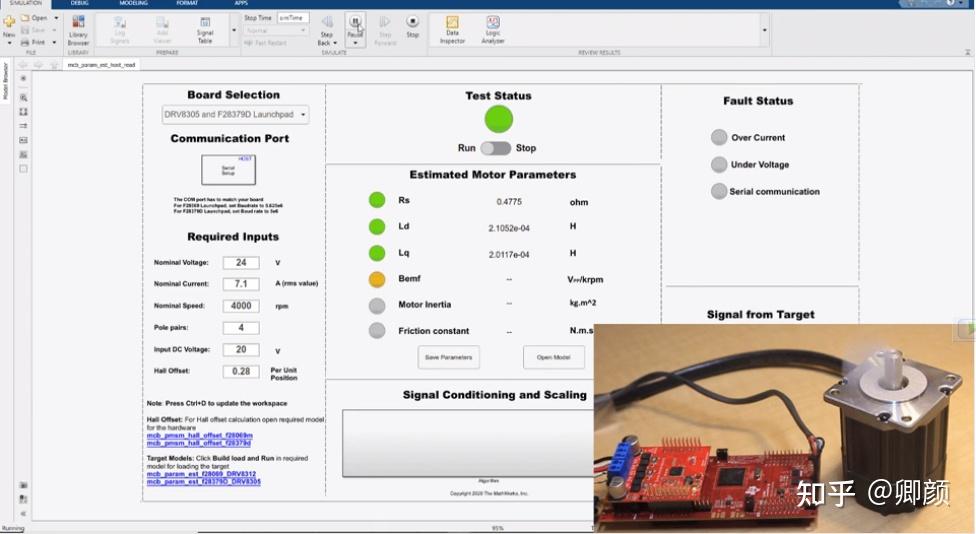976x534 pixels.
Task: Open the mcb_pmsm_hall_offset_f28069m link
Action: click(200, 436)
